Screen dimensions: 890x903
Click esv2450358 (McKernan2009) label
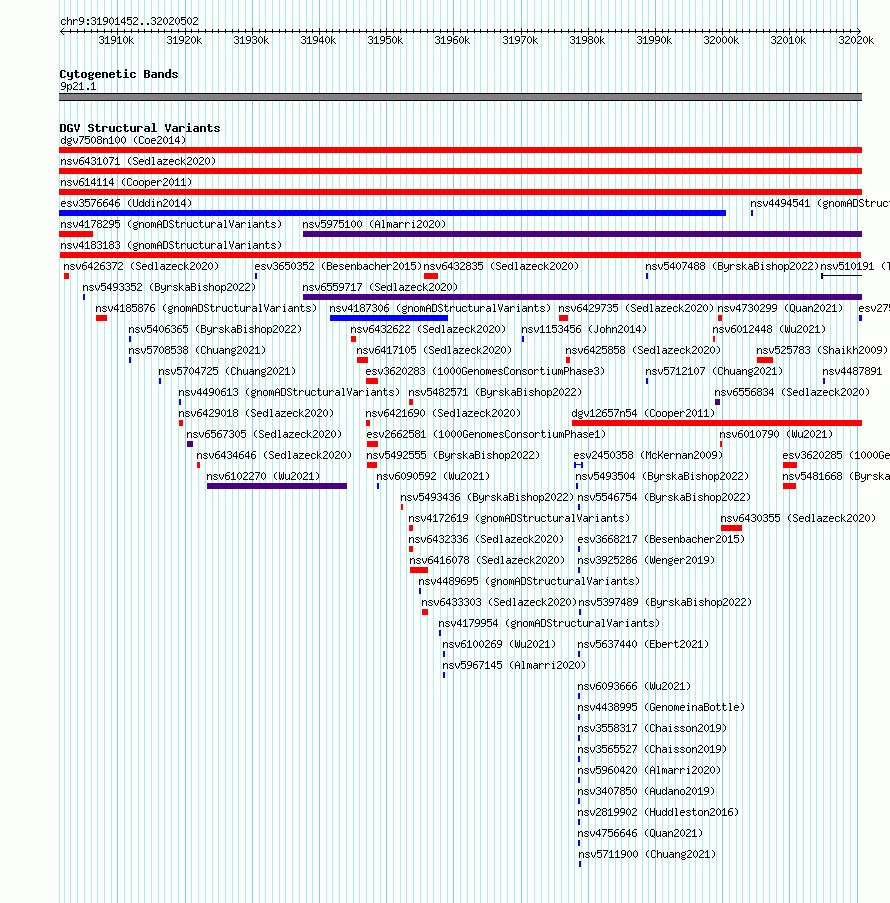click(648, 456)
